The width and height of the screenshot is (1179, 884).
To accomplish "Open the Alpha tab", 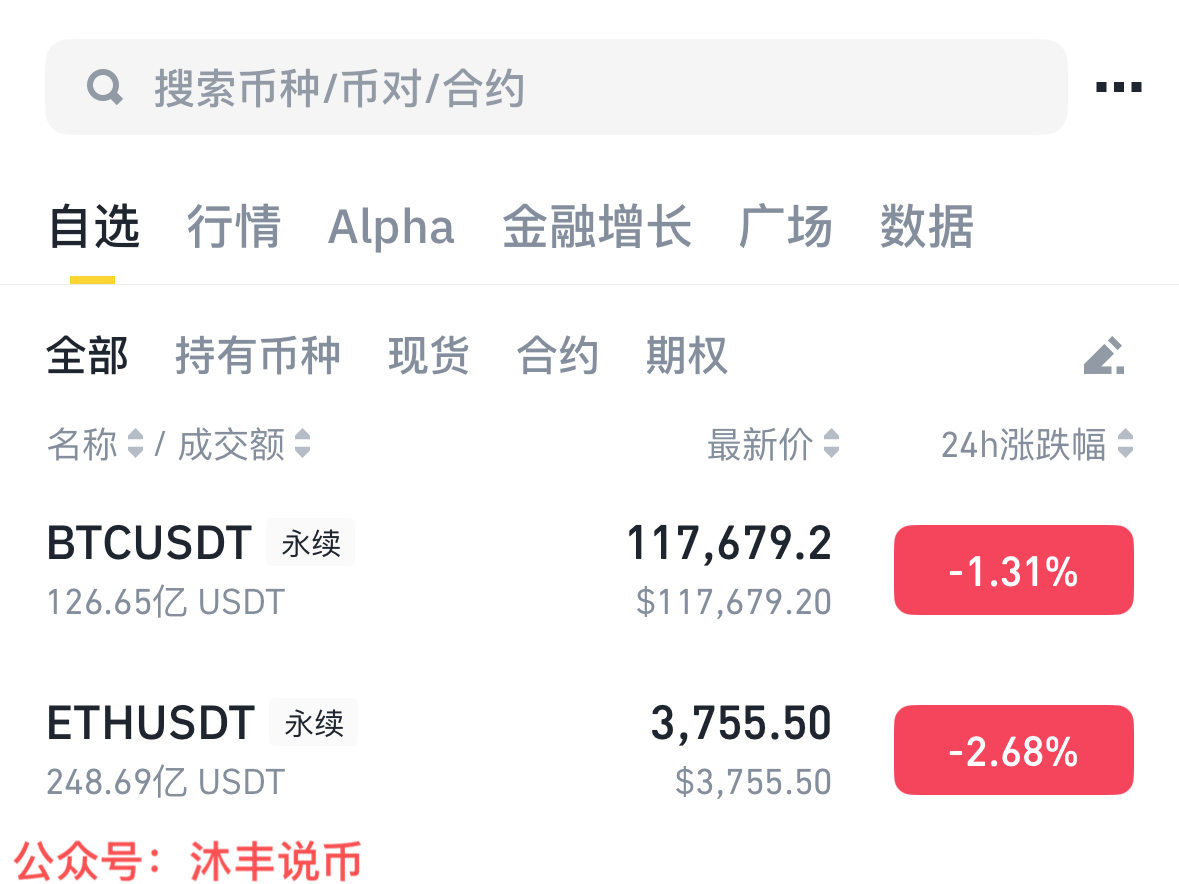I will click(391, 227).
